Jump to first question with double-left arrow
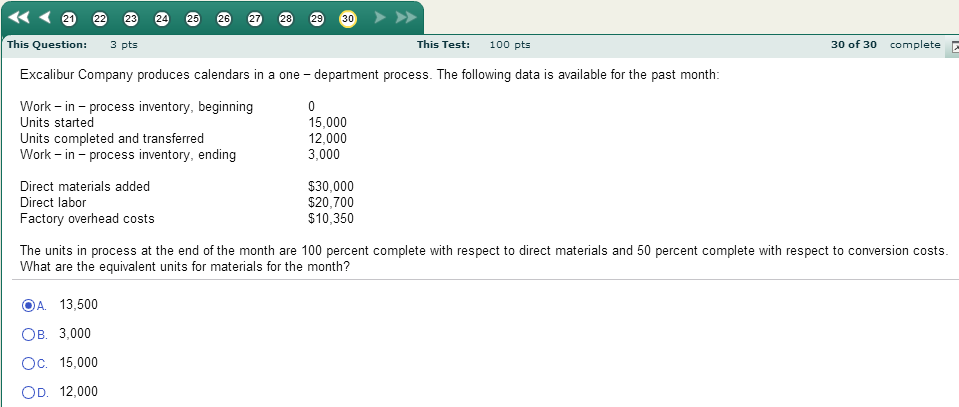This screenshot has height=407, width=959. click(x=20, y=17)
